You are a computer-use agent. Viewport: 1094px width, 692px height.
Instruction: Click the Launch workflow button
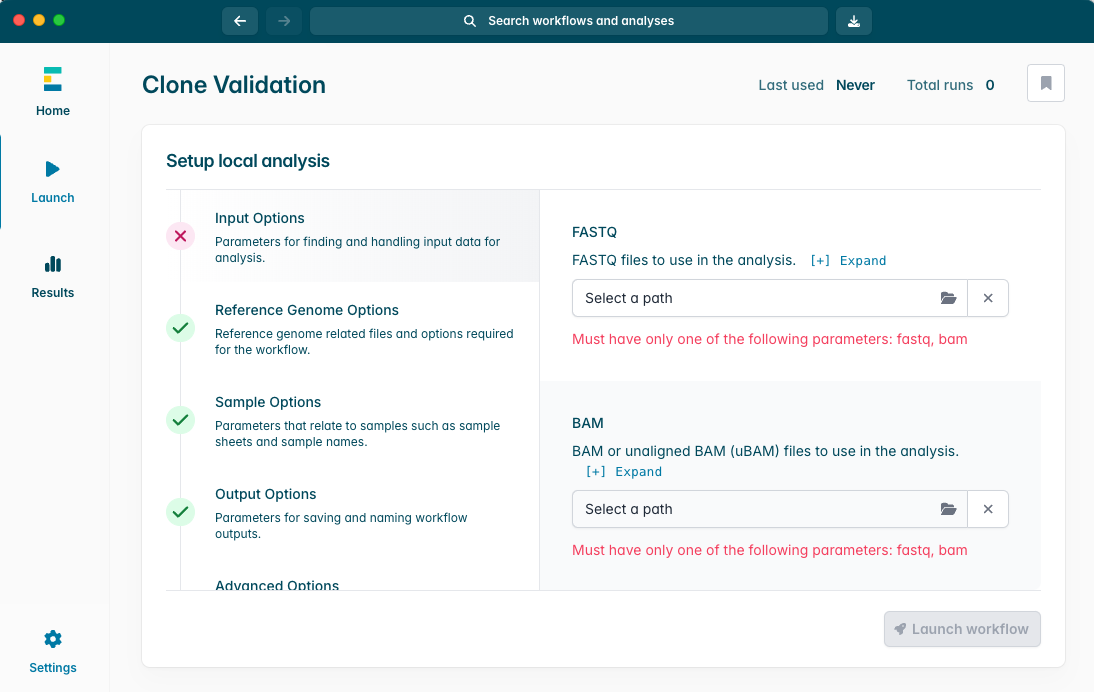tap(961, 629)
